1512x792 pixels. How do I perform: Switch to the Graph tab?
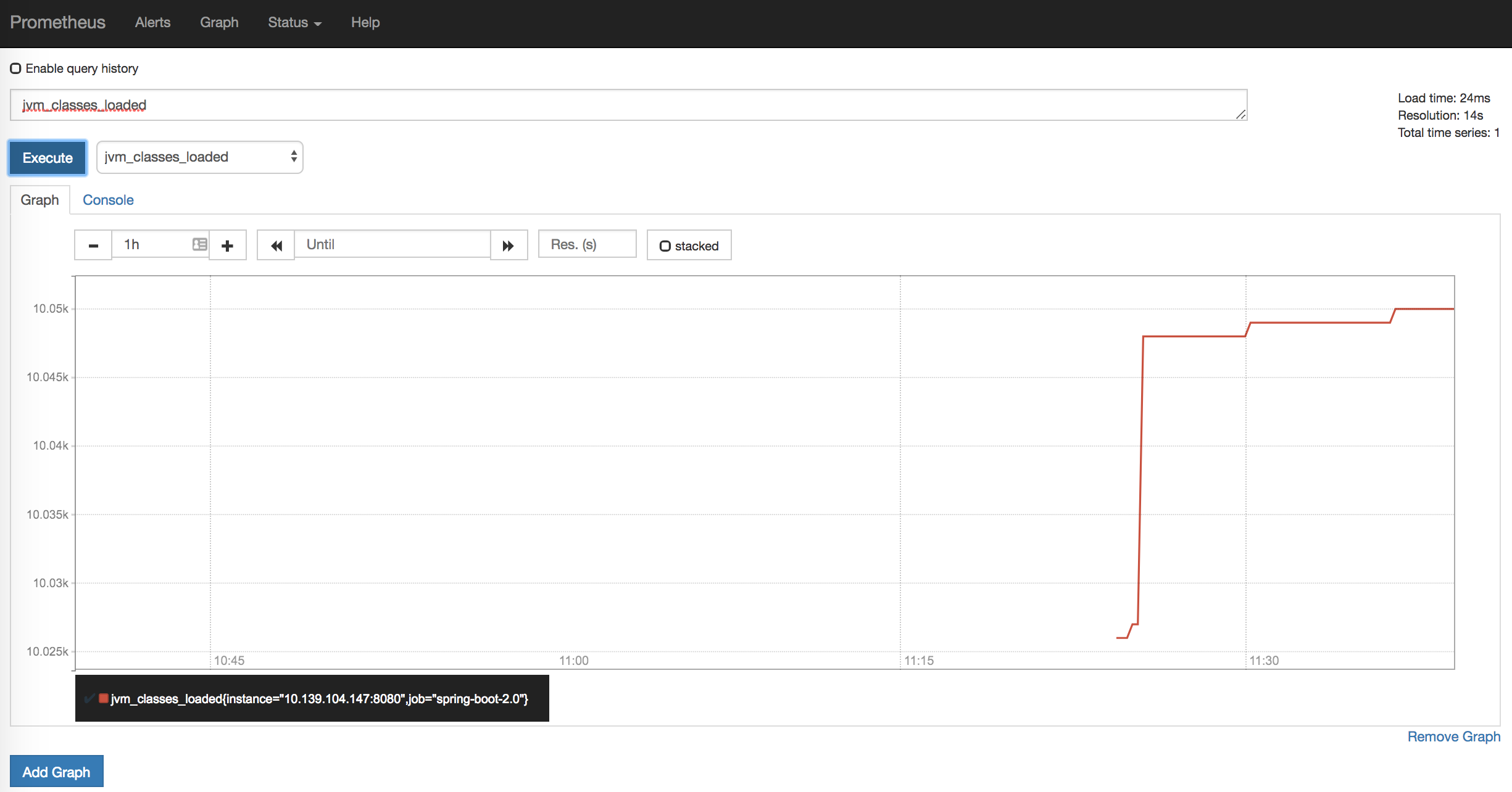point(39,199)
